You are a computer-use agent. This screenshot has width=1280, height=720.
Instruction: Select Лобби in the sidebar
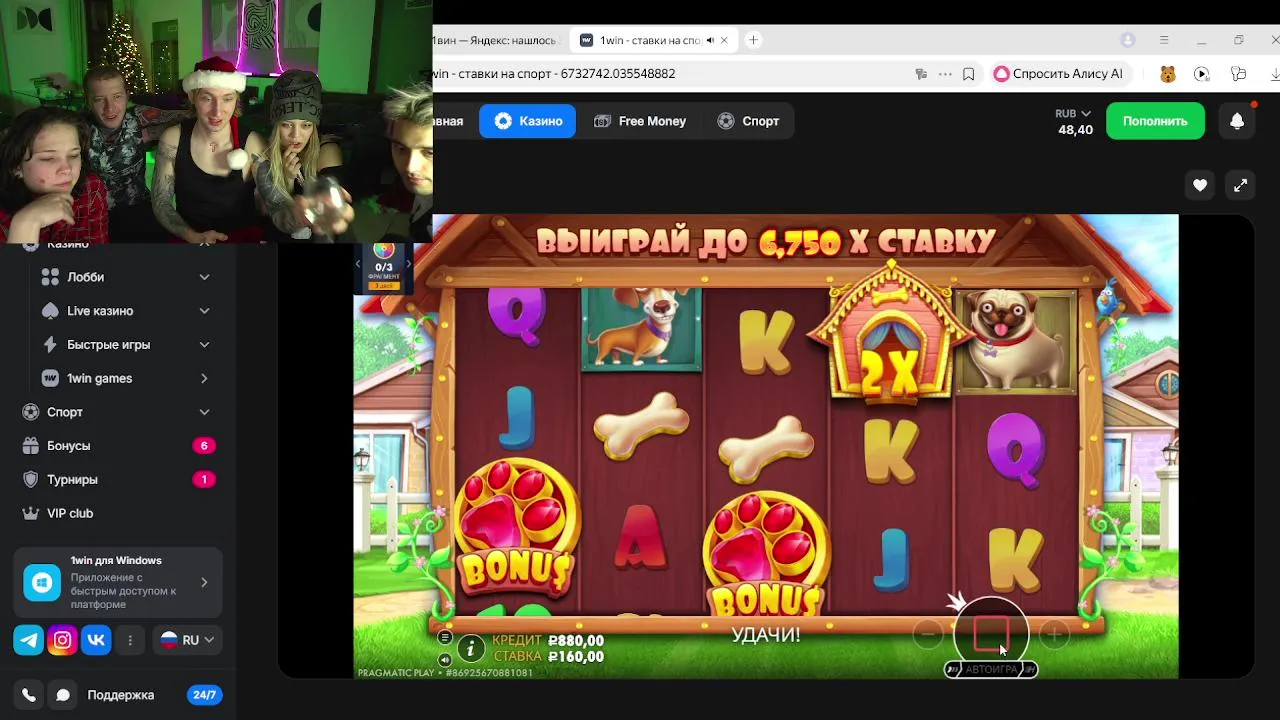tap(85, 277)
